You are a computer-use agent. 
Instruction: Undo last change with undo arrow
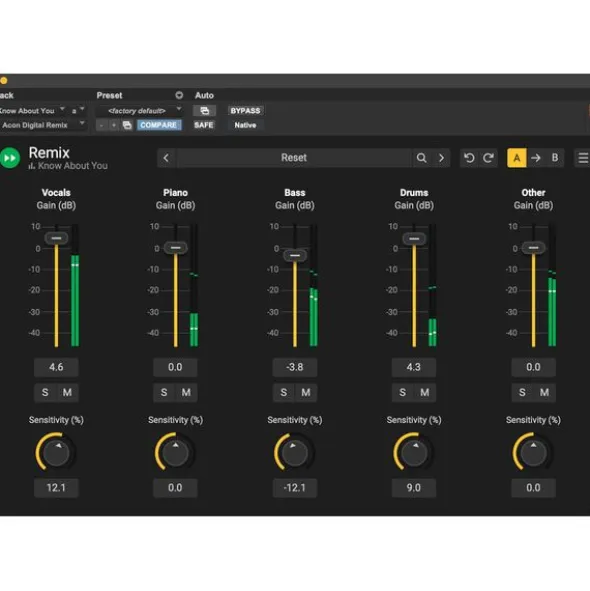pos(469,158)
